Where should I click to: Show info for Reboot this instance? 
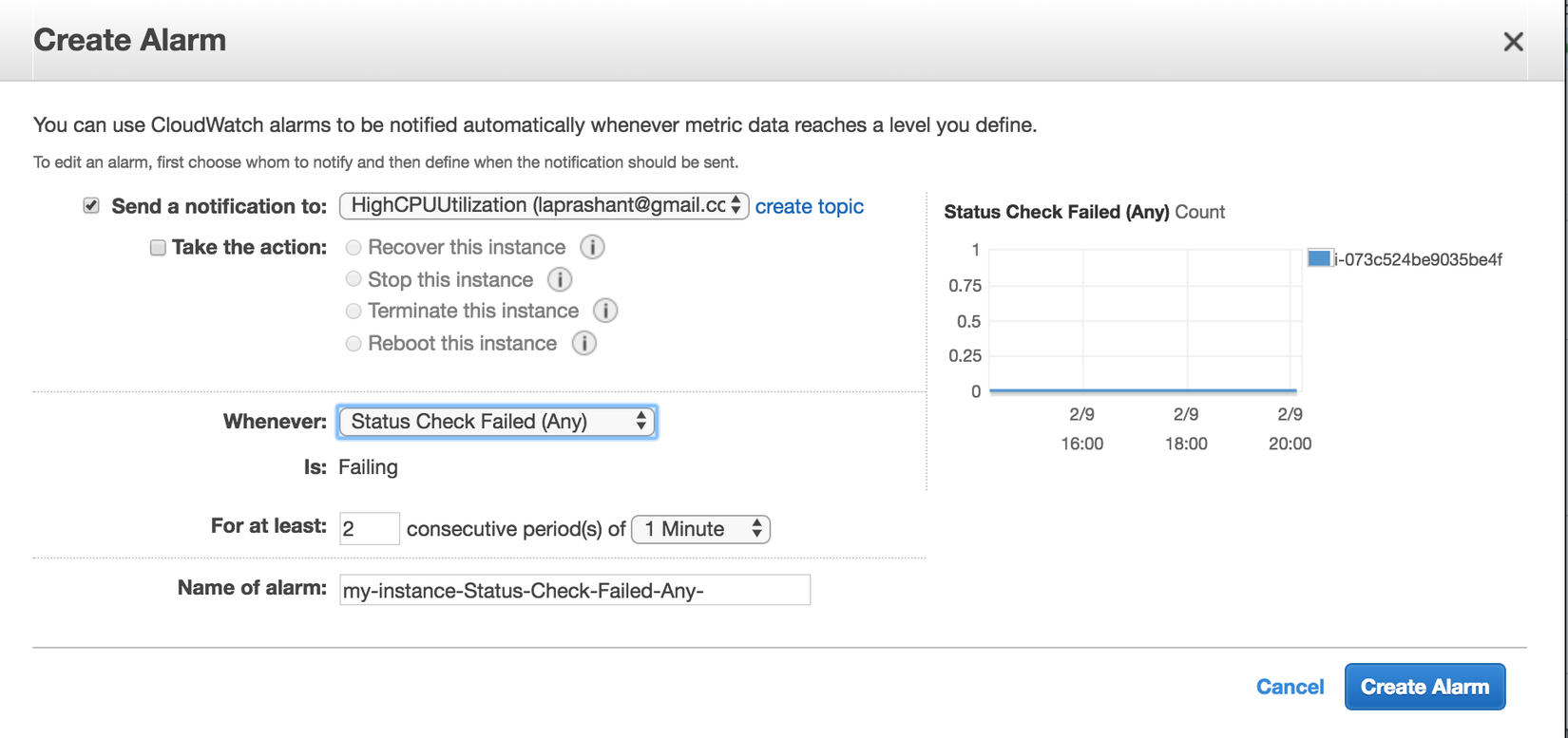pos(583,344)
